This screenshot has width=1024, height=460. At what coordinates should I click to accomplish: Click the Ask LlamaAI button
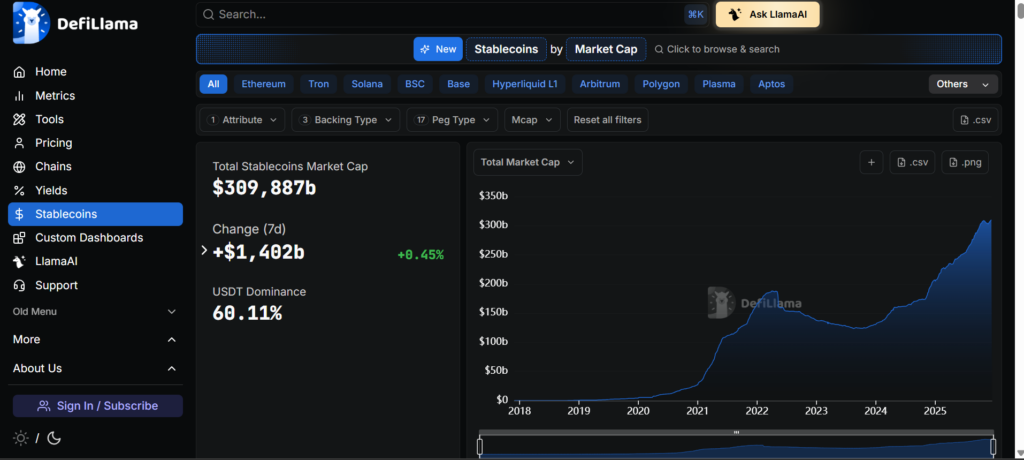tap(767, 15)
